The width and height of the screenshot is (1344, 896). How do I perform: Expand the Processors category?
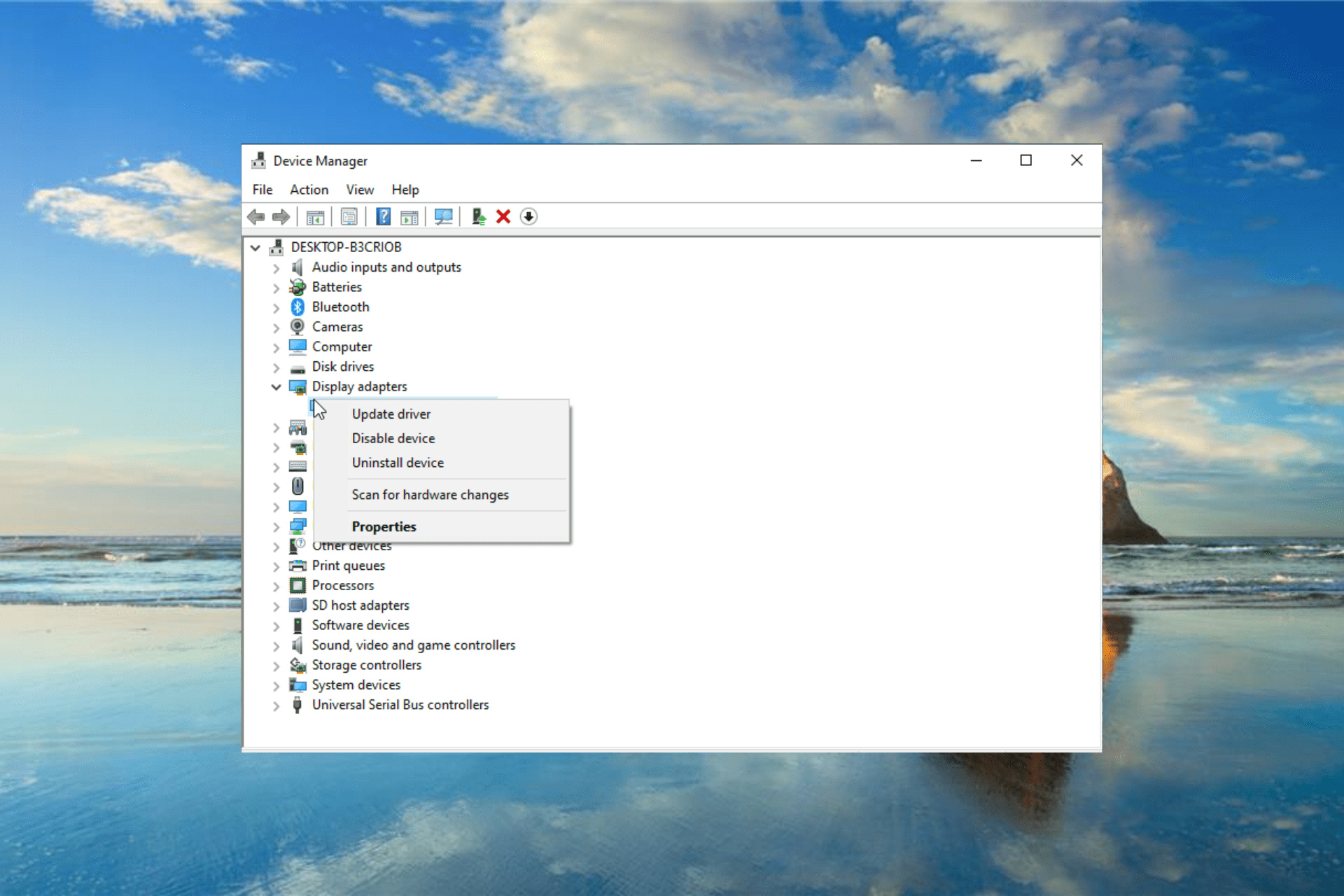tap(276, 587)
